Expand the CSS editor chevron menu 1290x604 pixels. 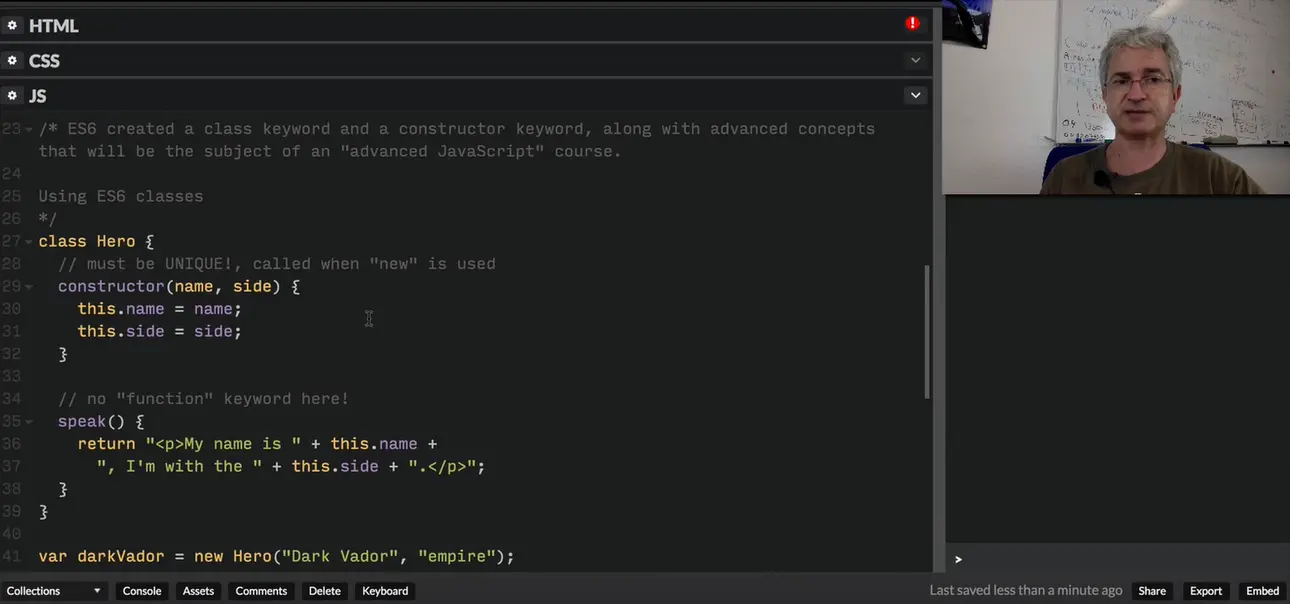[x=915, y=60]
